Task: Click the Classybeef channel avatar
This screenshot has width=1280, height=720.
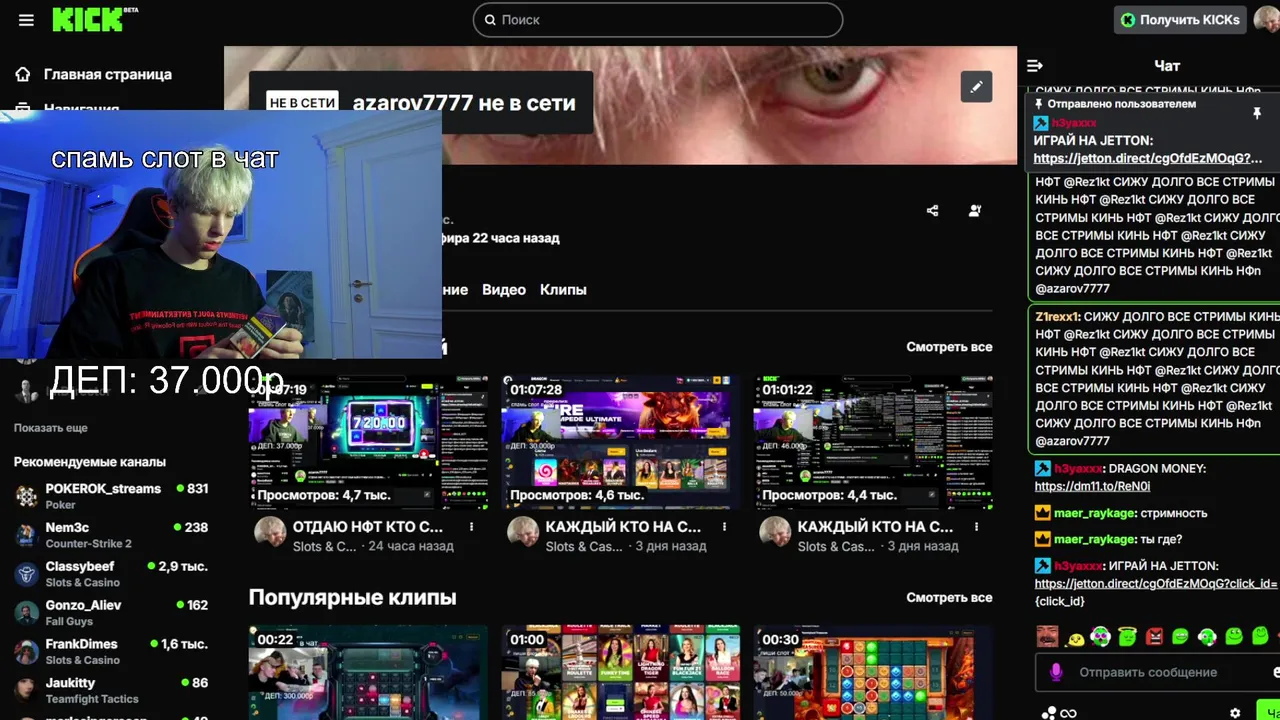Action: pyautogui.click(x=27, y=574)
